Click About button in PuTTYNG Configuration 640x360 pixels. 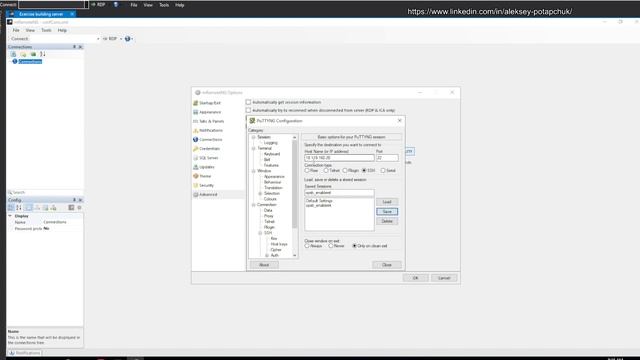(x=264, y=265)
